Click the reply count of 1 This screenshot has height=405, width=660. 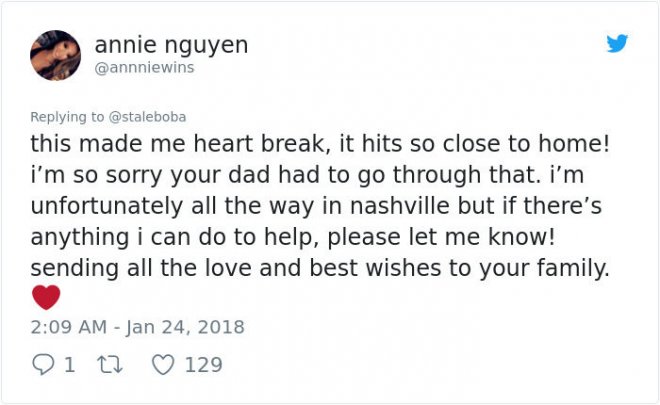69,364
